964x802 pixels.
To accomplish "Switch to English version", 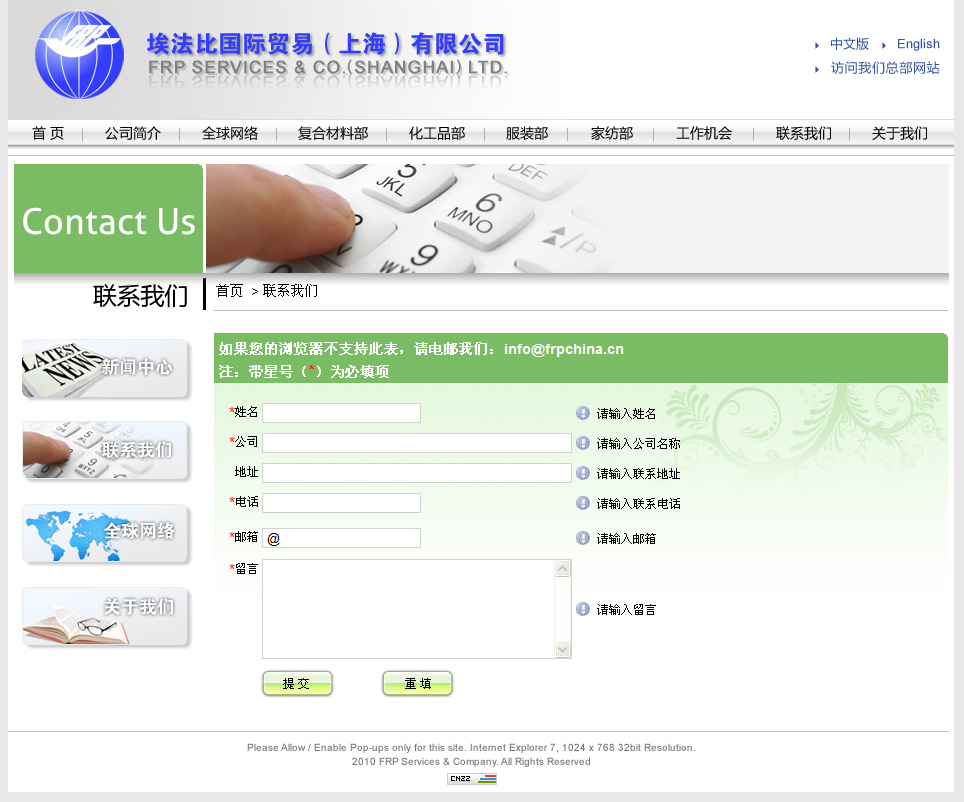I will point(918,44).
